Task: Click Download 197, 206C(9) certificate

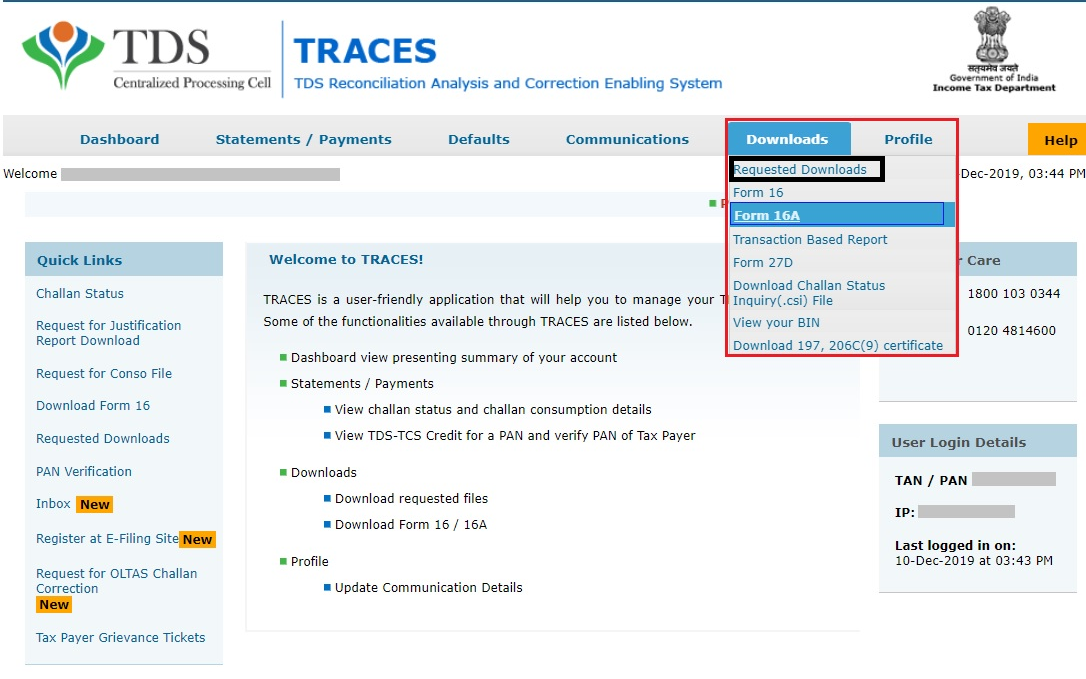Action: tap(838, 345)
